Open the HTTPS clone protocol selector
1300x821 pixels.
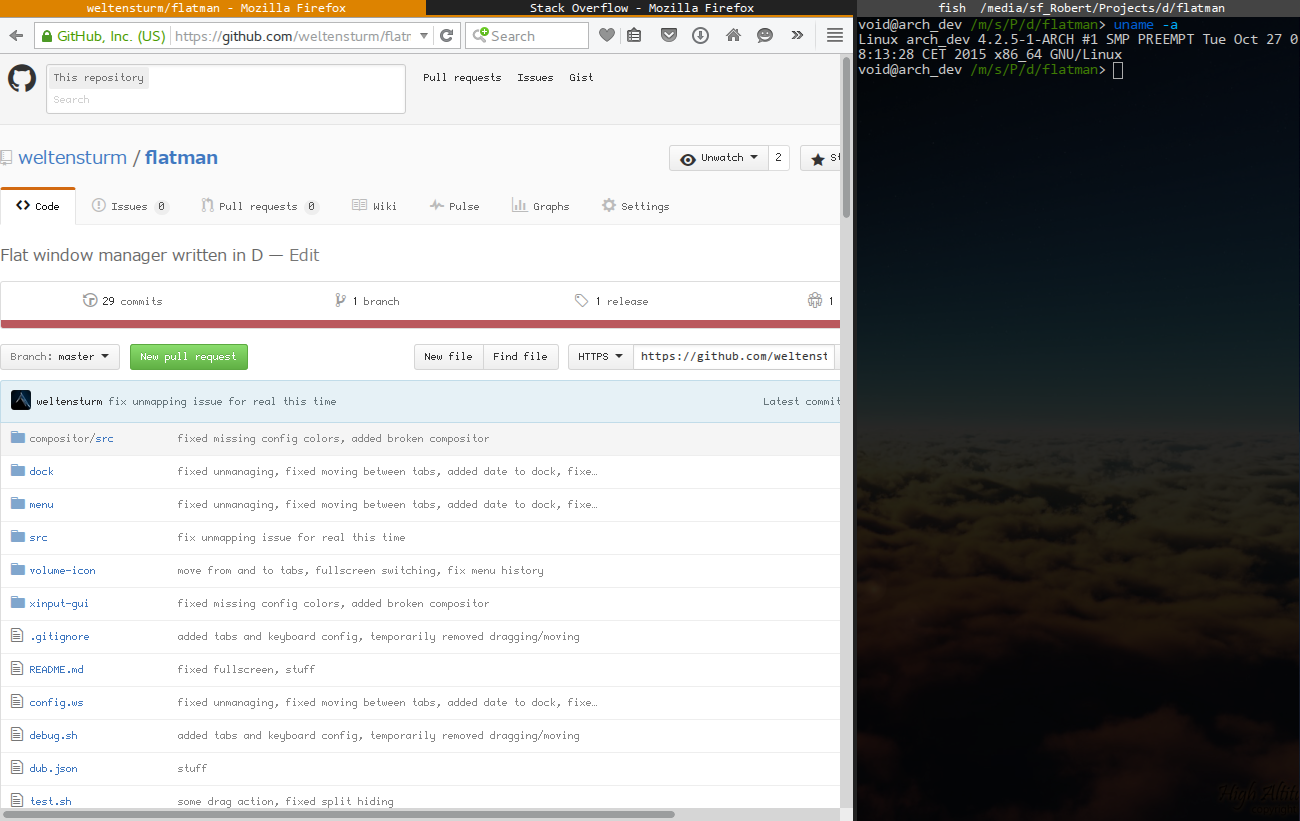[x=600, y=356]
